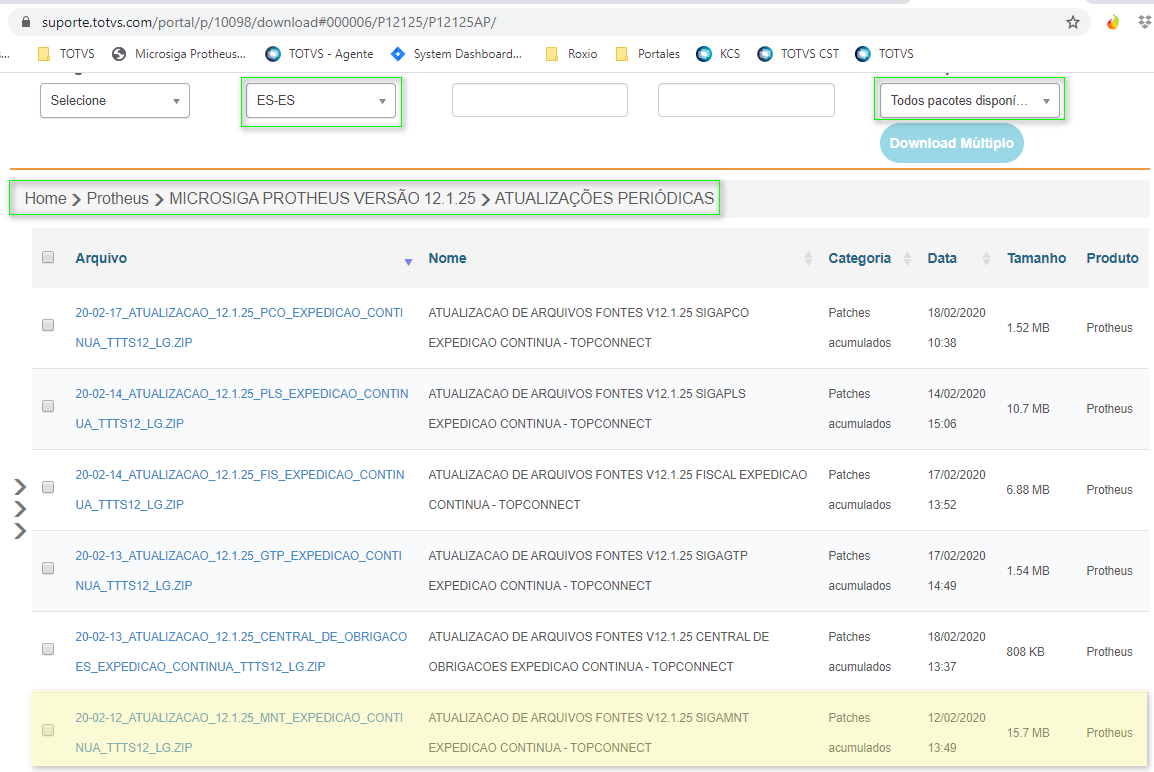Open TOTVS CST bookmark

(799, 54)
